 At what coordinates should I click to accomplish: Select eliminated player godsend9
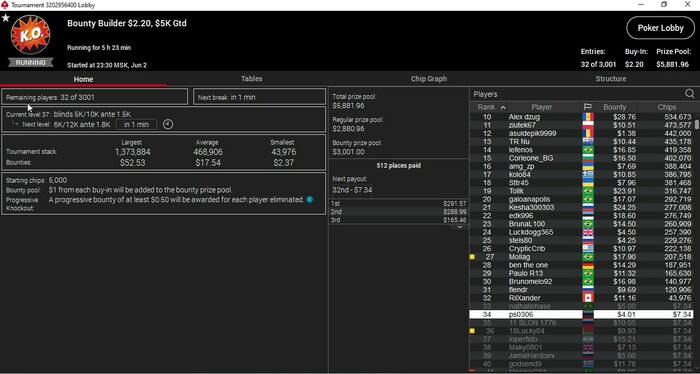581,364
